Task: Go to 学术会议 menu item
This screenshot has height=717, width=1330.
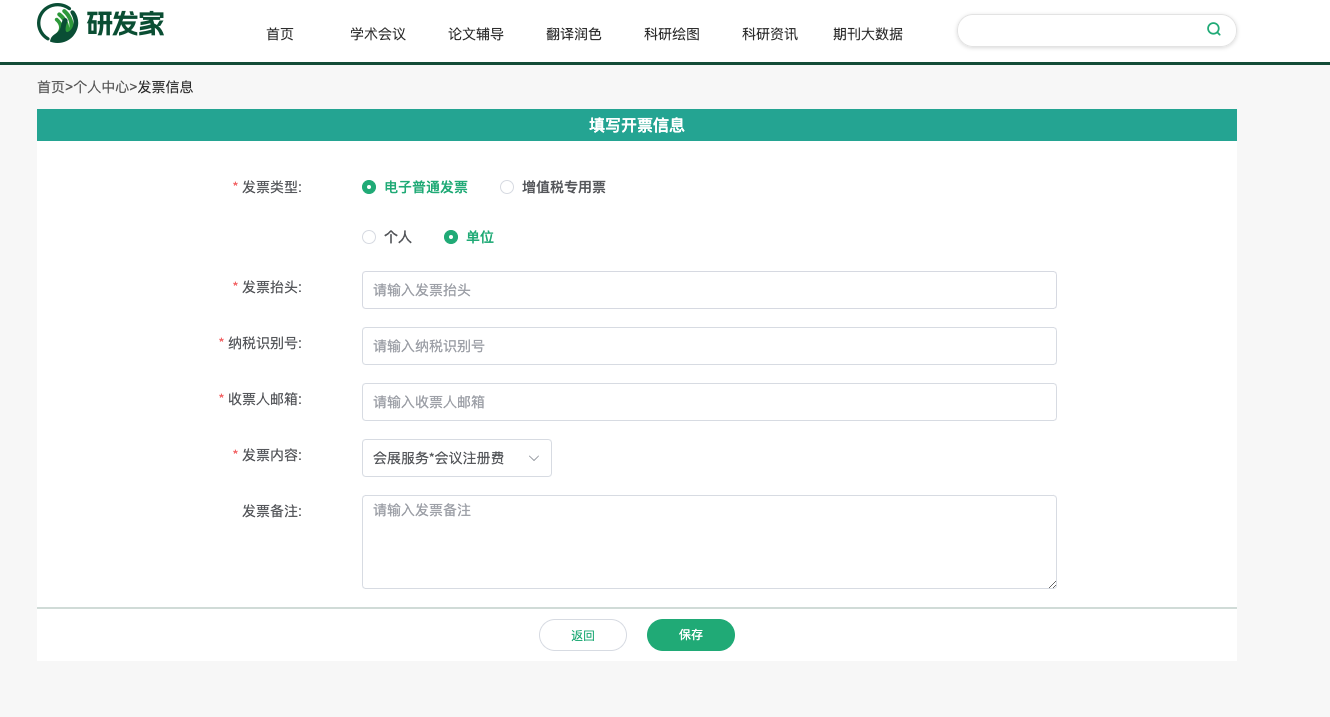Action: point(378,34)
